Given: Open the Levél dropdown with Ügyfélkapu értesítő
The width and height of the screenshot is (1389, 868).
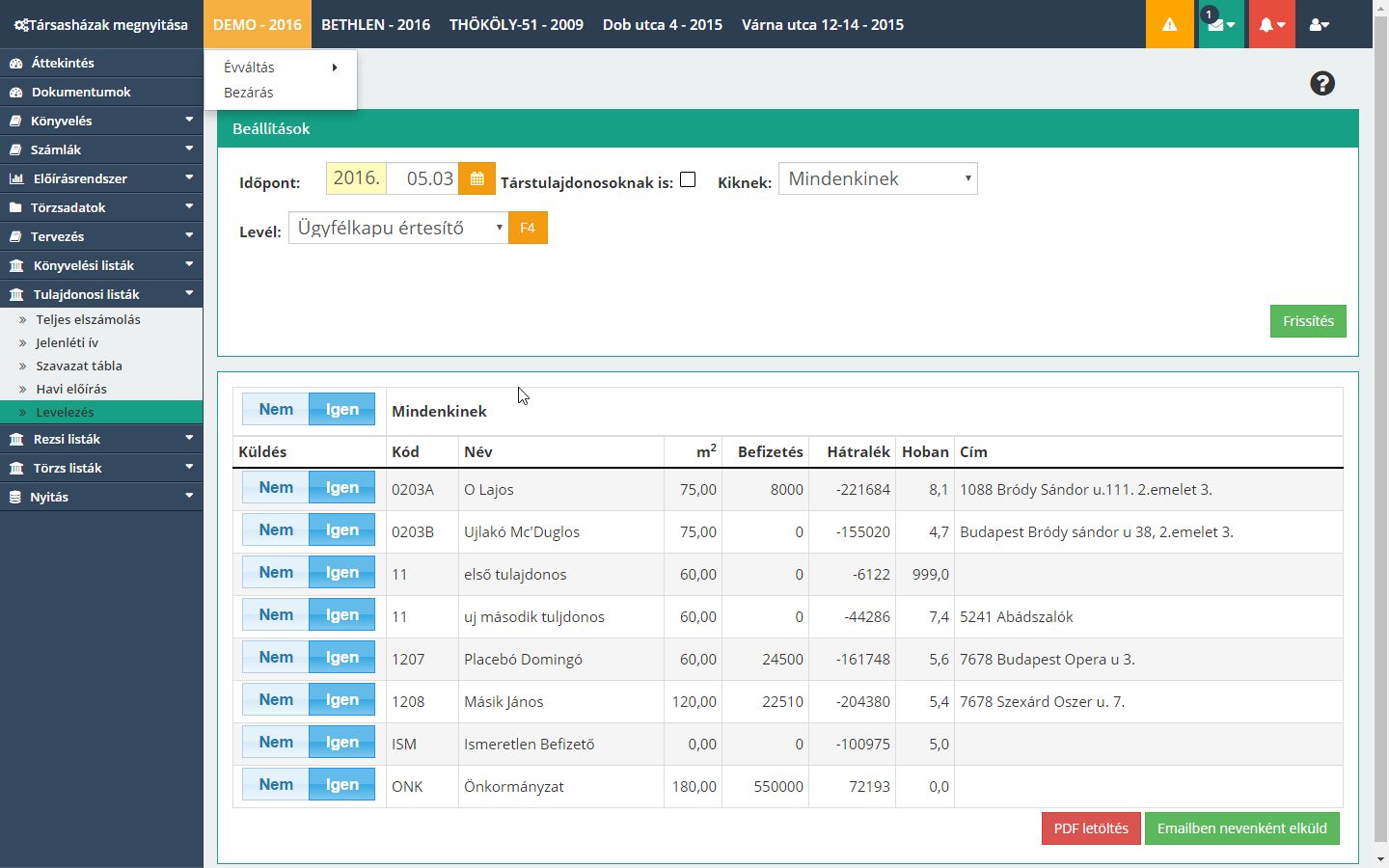Looking at the screenshot, I should pos(397,228).
